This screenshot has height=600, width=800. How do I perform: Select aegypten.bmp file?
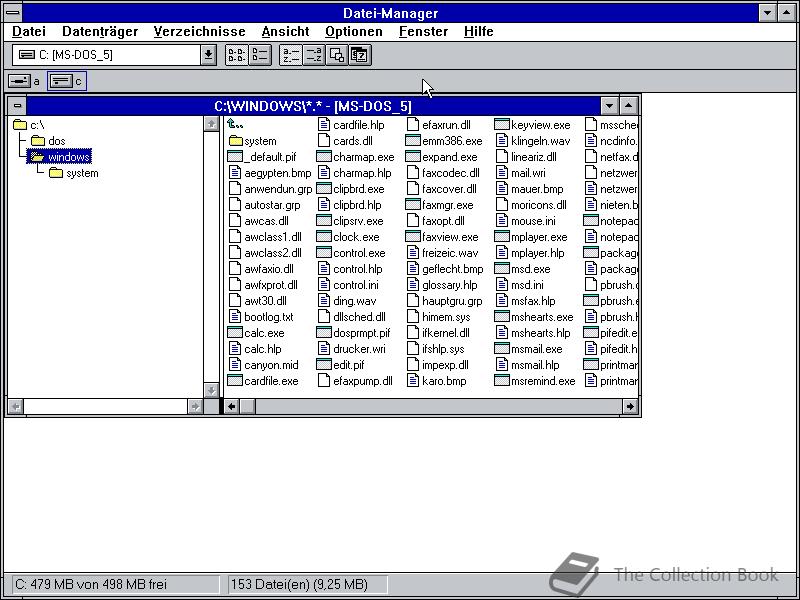[x=270, y=173]
